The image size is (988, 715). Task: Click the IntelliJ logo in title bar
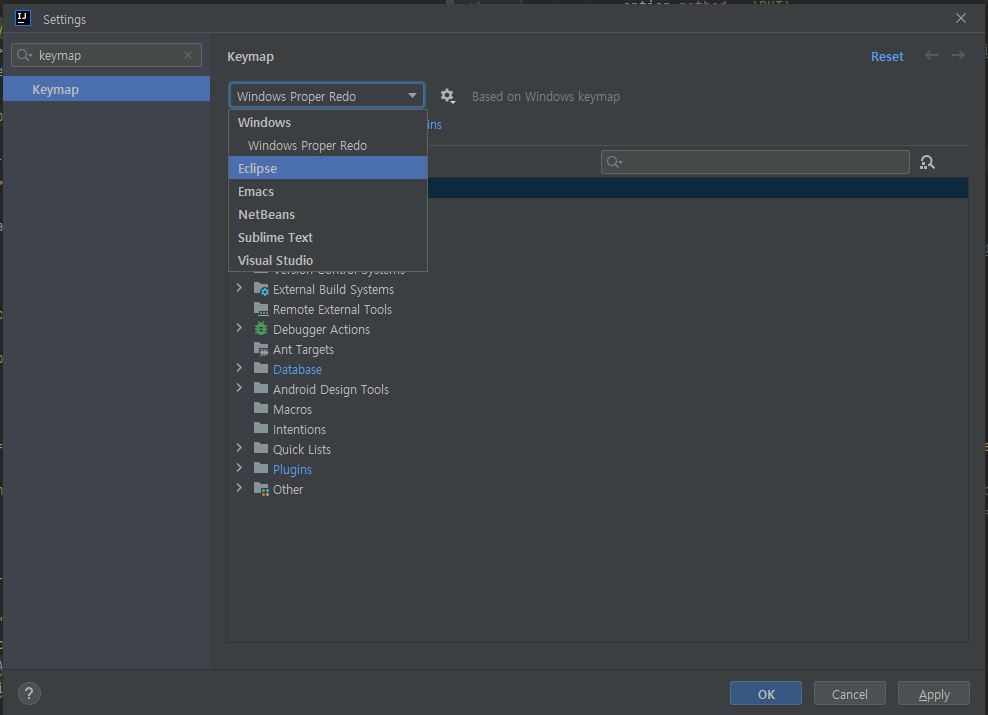pos(23,18)
